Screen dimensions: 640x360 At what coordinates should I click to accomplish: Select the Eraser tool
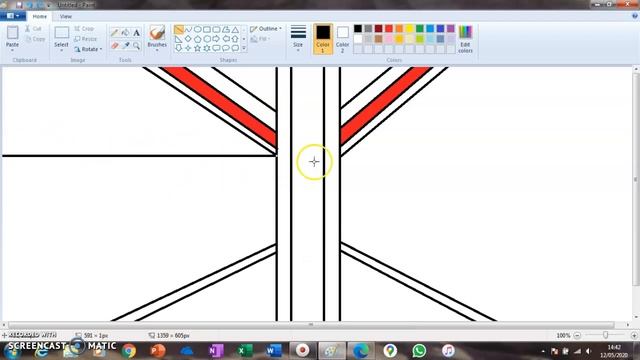[x=115, y=45]
